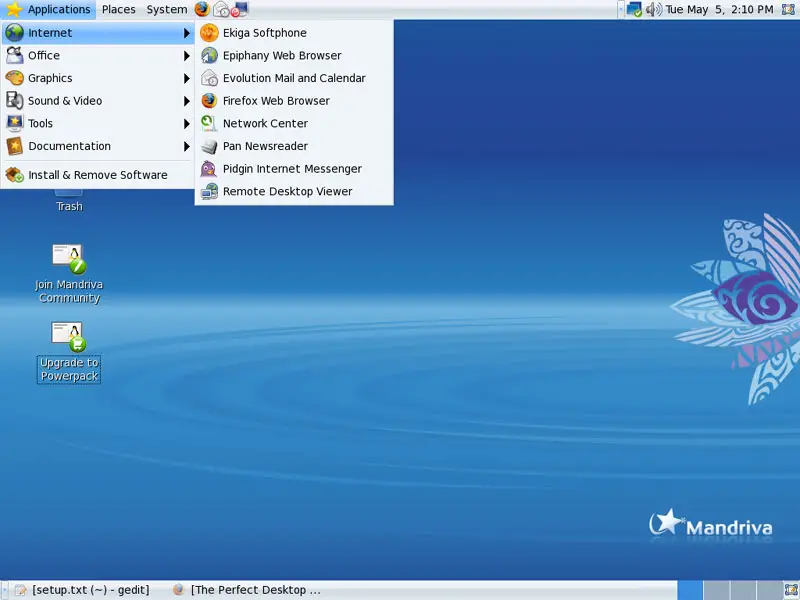The image size is (800, 600).
Task: Select the Join Mandriva Community desktop icon
Action: (x=69, y=274)
